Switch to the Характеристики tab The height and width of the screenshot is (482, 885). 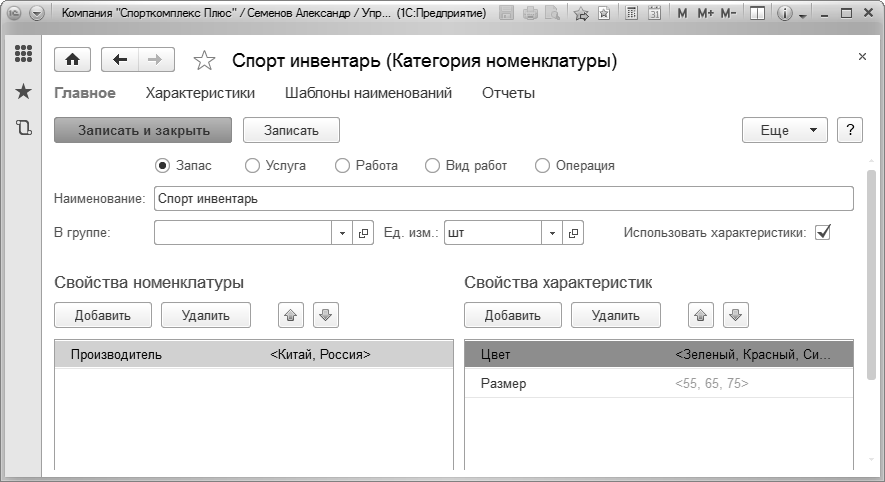click(x=200, y=93)
